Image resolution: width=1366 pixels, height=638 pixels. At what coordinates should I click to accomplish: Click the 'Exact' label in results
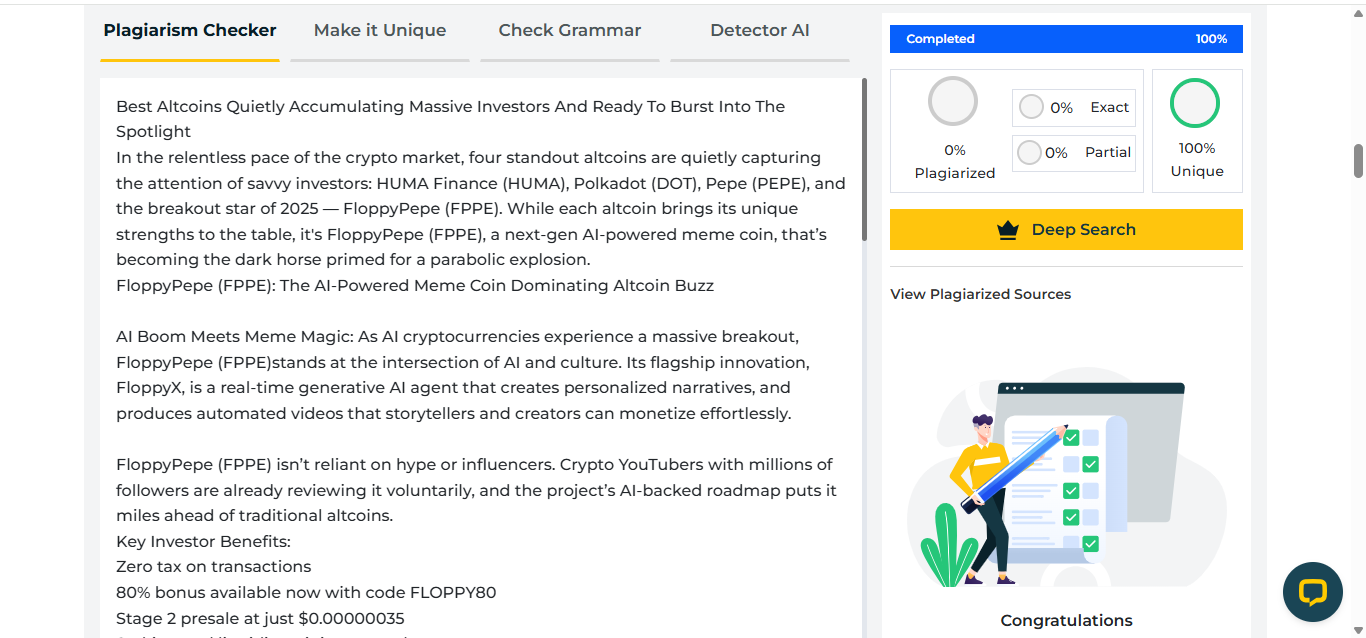point(1110,107)
